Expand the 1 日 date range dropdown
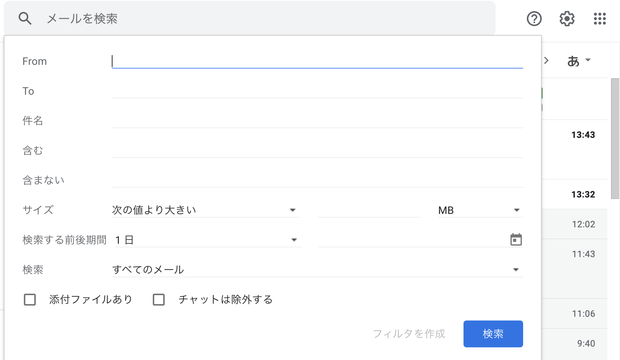The width and height of the screenshot is (620, 360). (207, 240)
